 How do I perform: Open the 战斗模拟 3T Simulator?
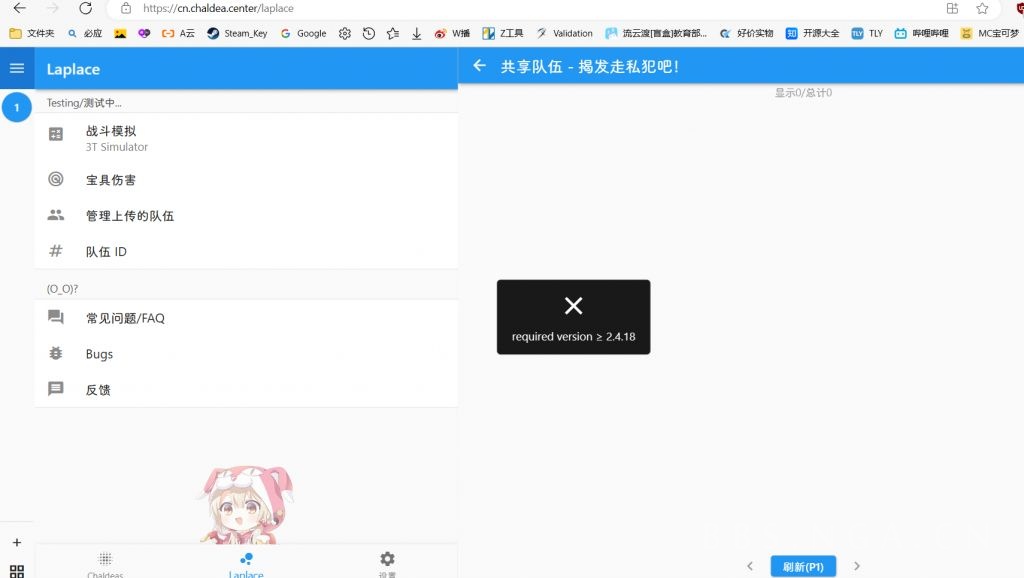coord(110,138)
